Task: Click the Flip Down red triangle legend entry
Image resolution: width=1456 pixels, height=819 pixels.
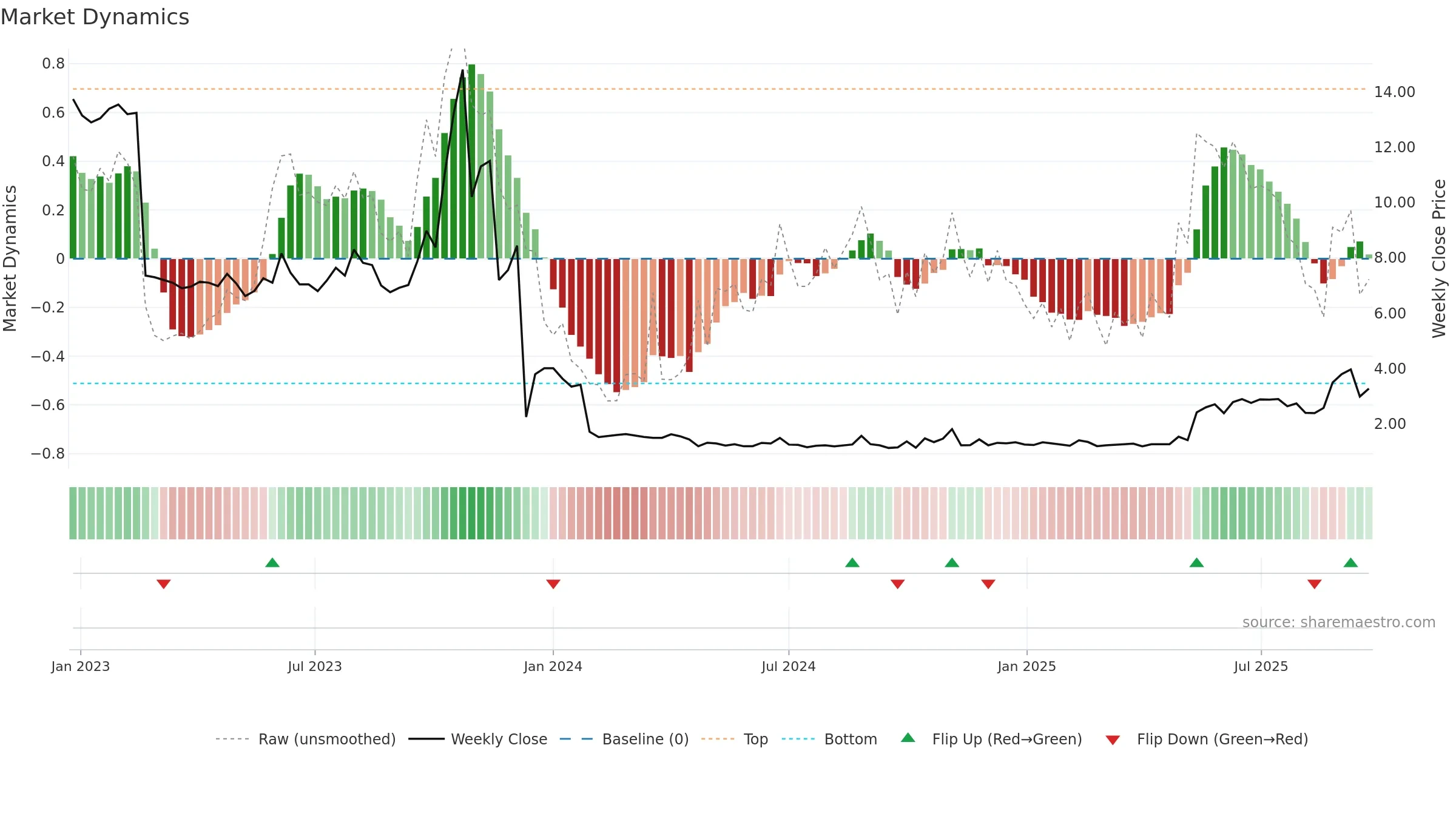Action: [x=1206, y=739]
